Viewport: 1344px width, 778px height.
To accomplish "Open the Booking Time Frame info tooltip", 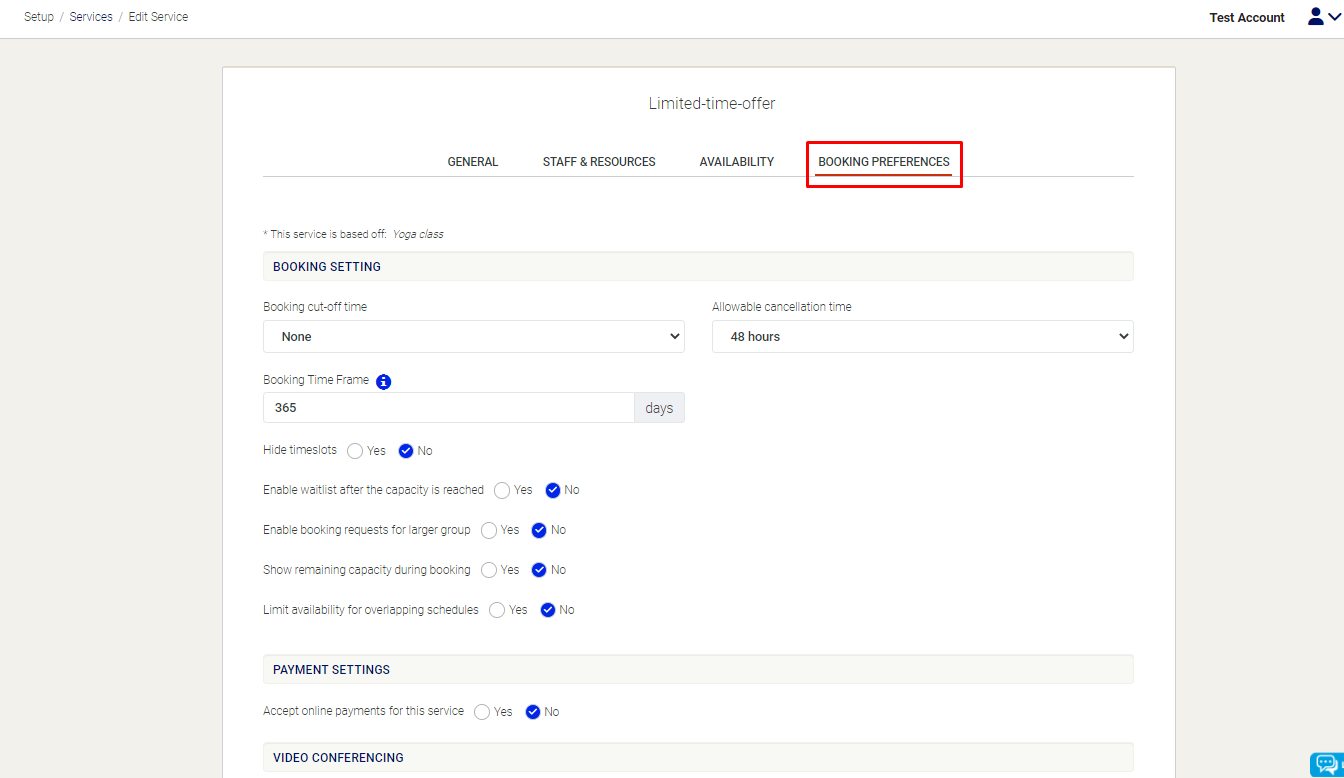I will (384, 381).
